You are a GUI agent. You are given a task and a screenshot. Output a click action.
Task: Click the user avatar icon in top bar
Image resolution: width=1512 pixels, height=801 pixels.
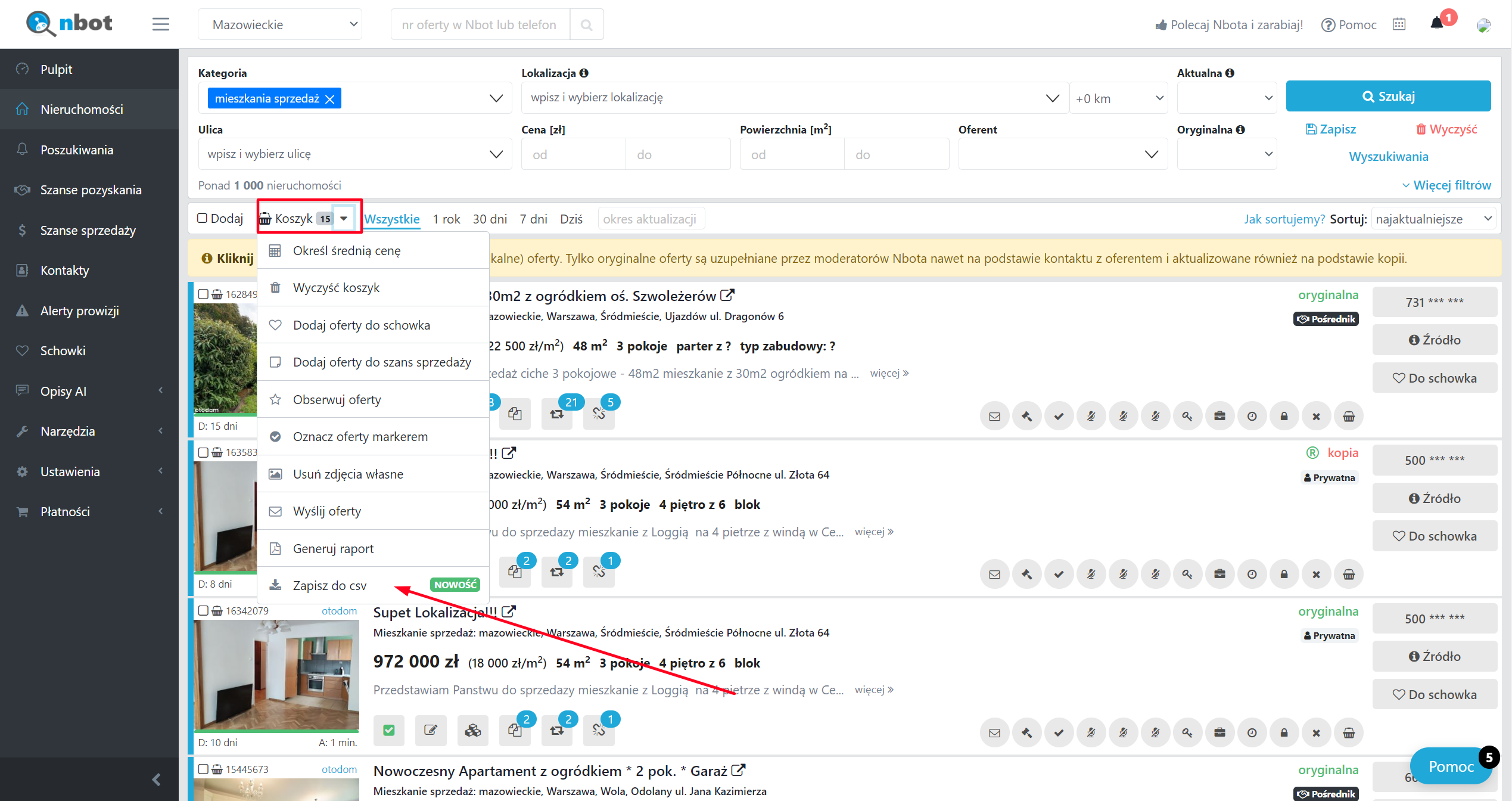[1484, 25]
